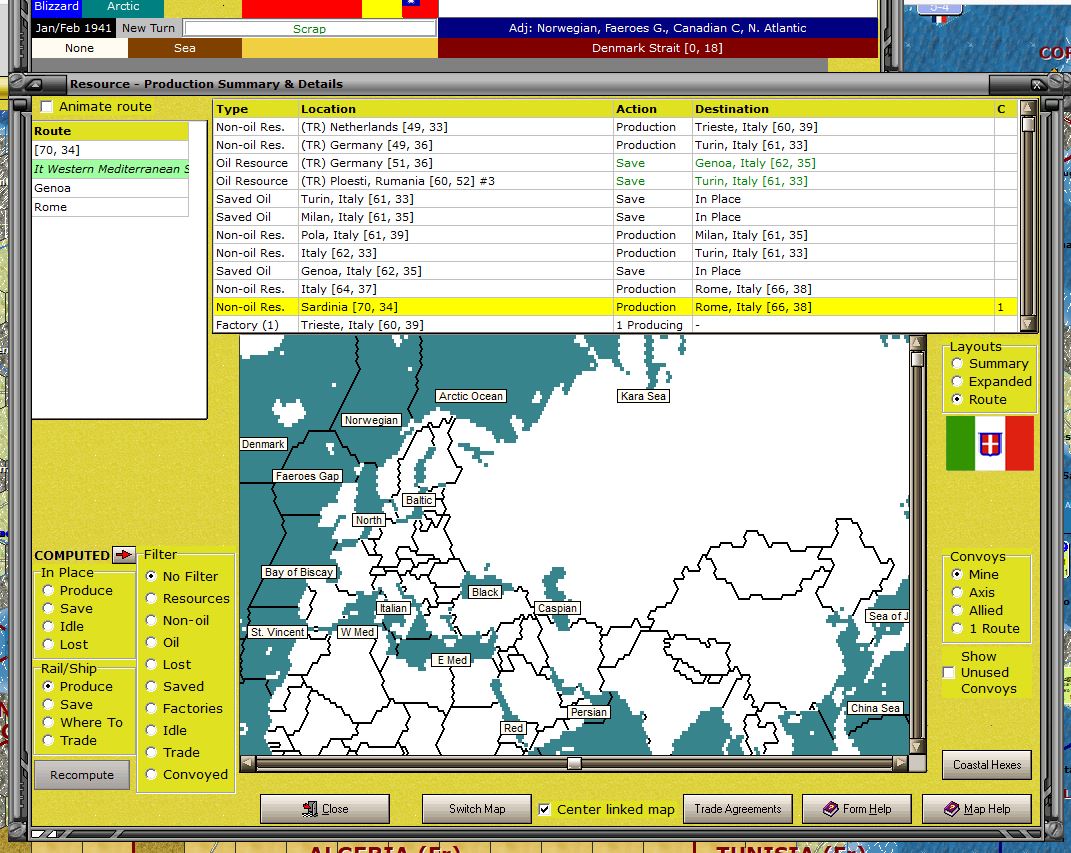
Task: Click the map horizontal scrollbar thumb
Action: click(574, 764)
